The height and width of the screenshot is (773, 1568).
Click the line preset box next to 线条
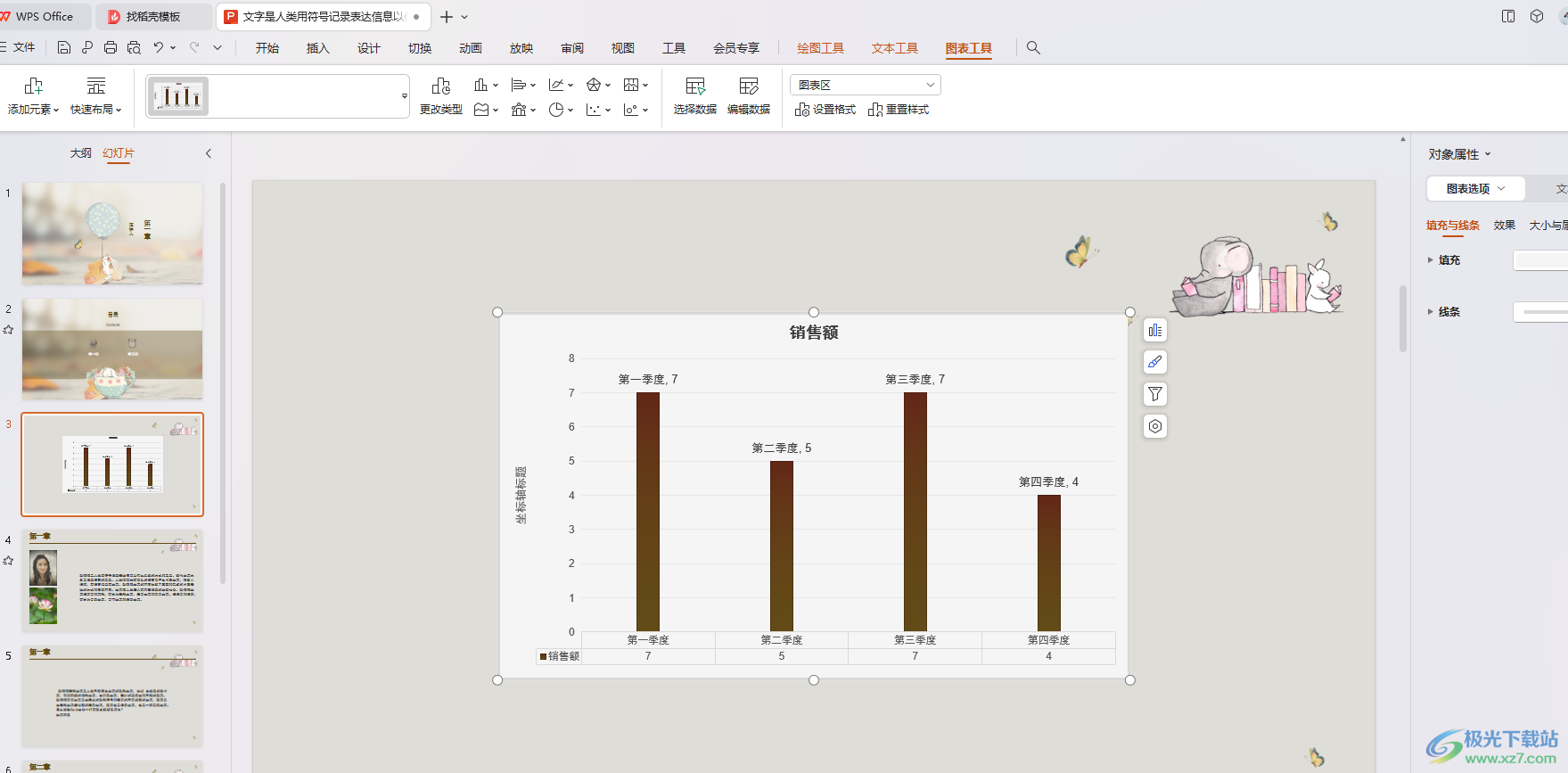[1540, 312]
